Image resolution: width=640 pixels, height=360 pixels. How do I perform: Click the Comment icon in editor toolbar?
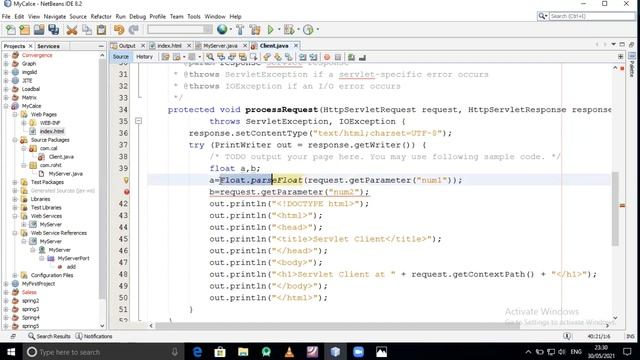pos(351,57)
